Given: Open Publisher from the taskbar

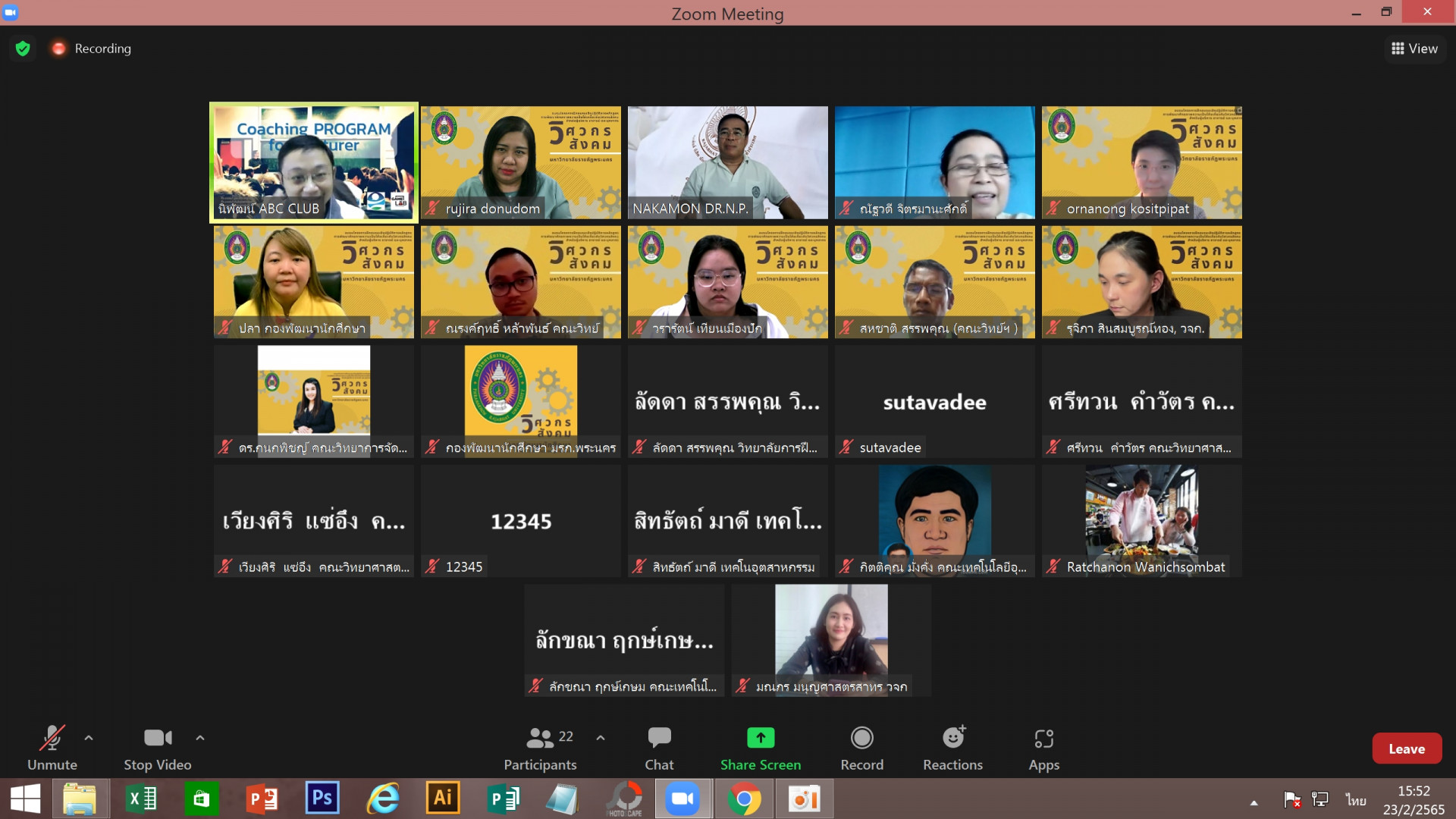Looking at the screenshot, I should click(x=504, y=799).
